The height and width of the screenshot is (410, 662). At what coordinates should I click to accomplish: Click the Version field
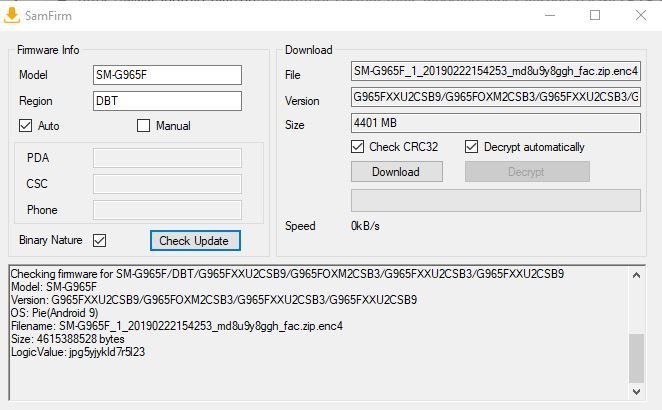click(496, 97)
